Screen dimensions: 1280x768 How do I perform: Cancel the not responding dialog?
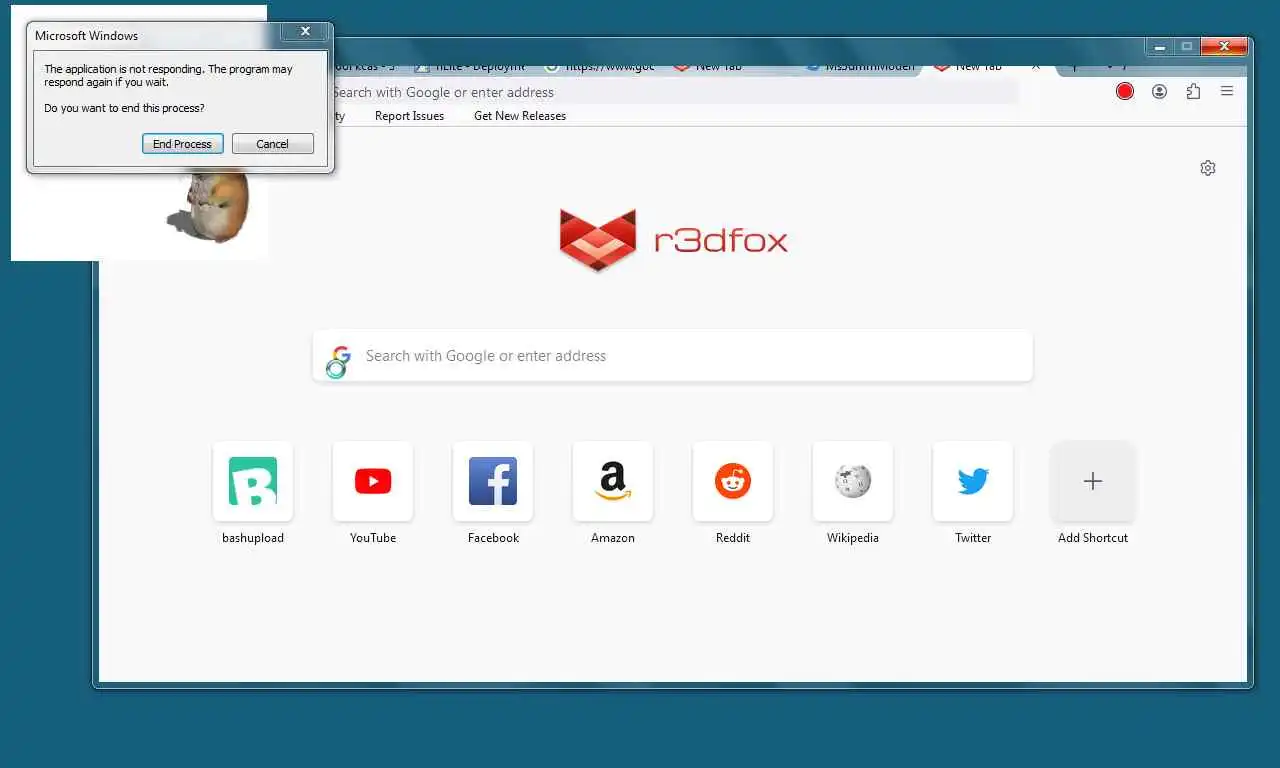click(x=272, y=144)
